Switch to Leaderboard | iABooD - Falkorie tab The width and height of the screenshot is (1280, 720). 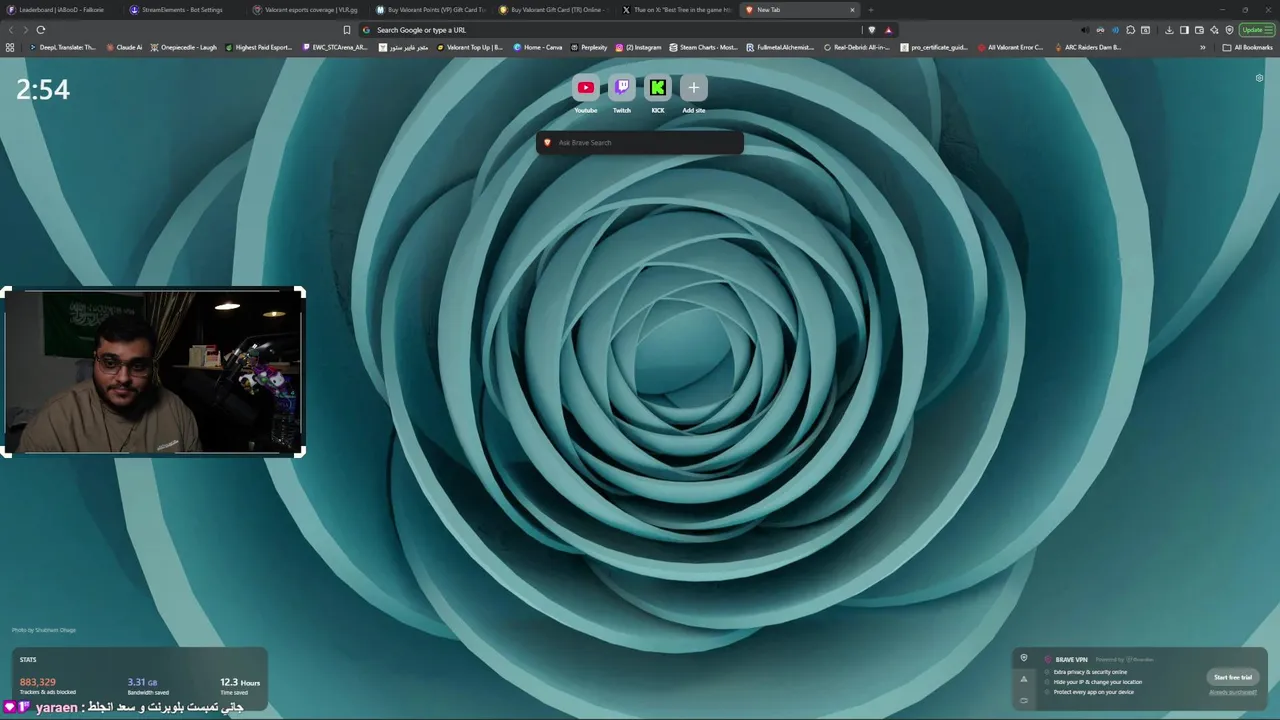coord(62,10)
